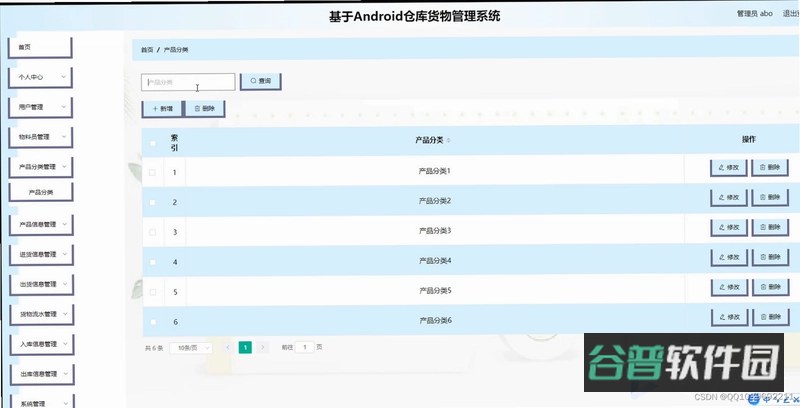Expand the 物料员管理 menu

coord(40,137)
